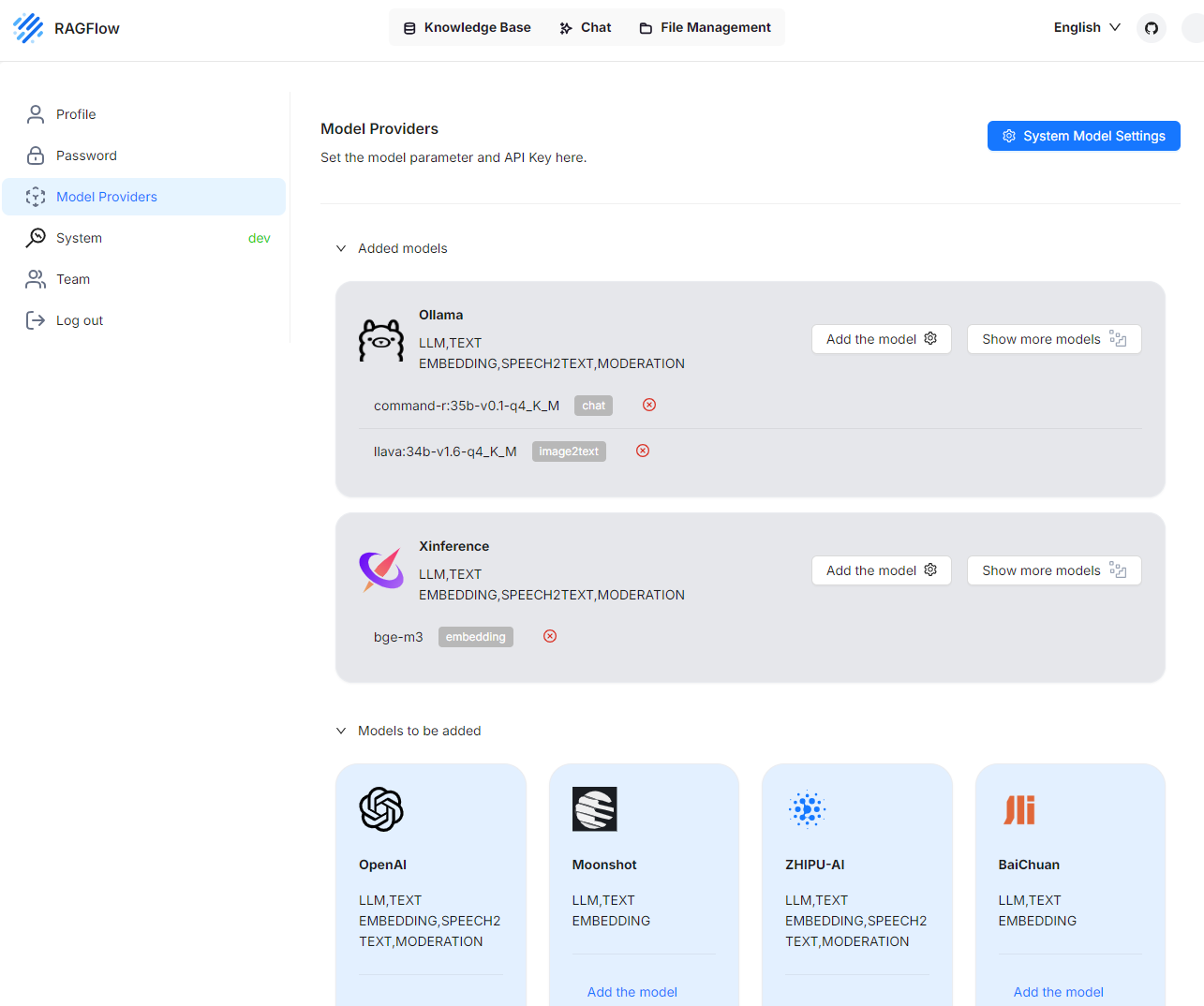Click the RAGFlow logo icon
1204x1006 pixels.
pos(28,28)
